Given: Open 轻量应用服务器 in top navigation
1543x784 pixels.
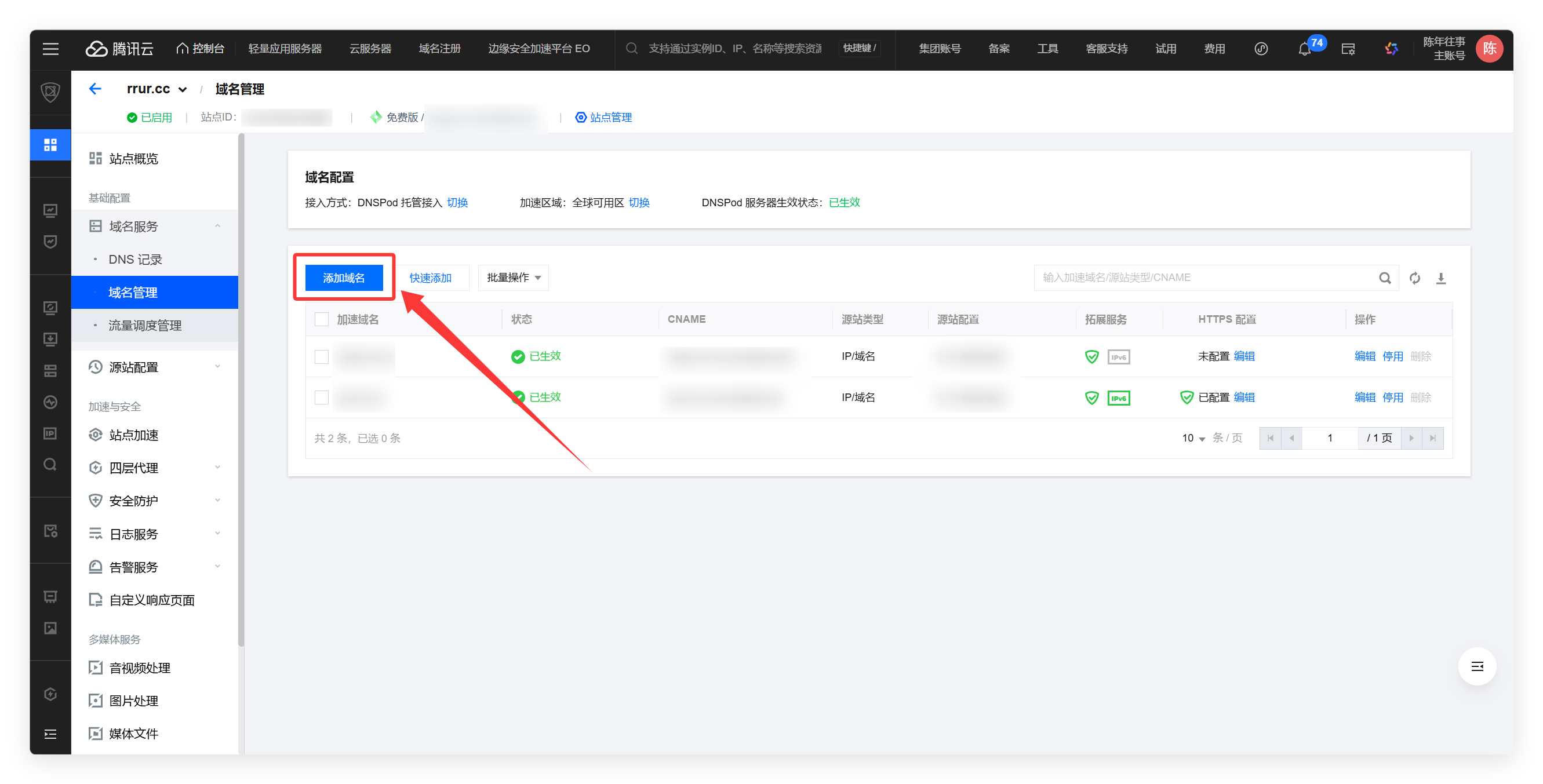Looking at the screenshot, I should (x=285, y=49).
